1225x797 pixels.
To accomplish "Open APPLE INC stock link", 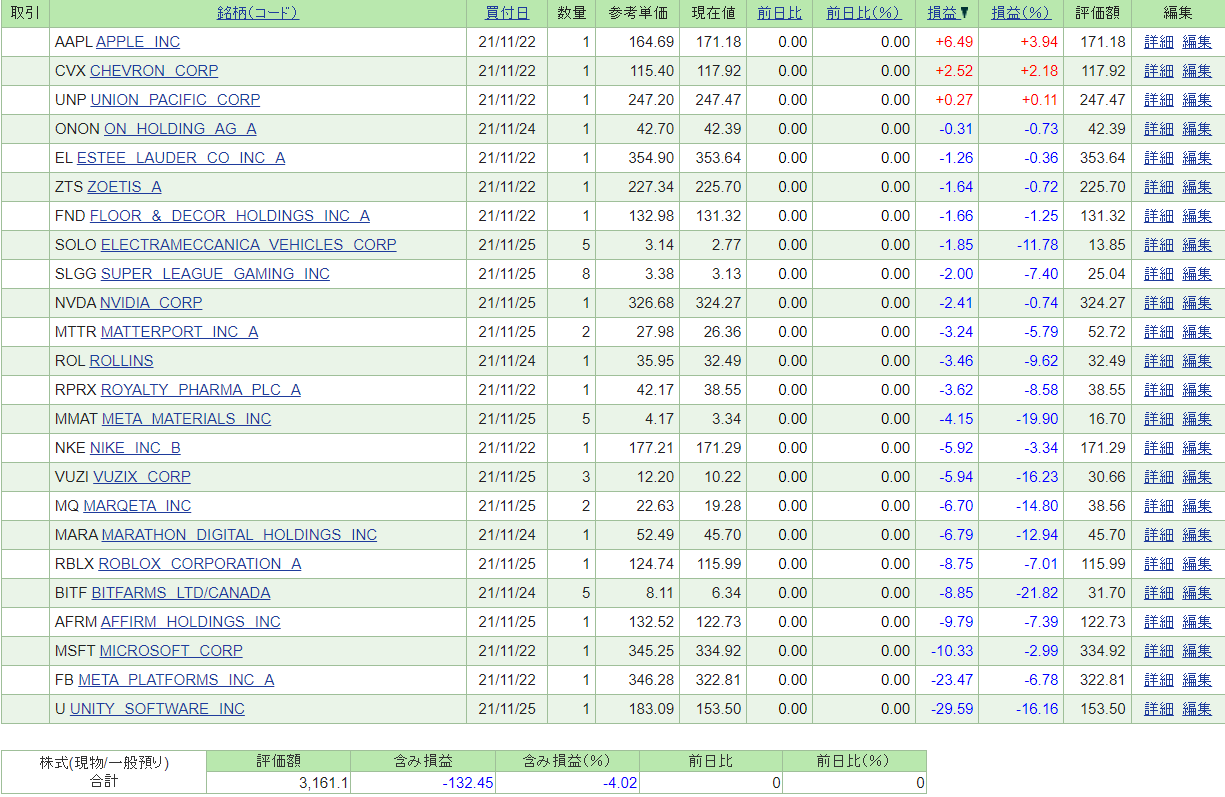I will 138,42.
